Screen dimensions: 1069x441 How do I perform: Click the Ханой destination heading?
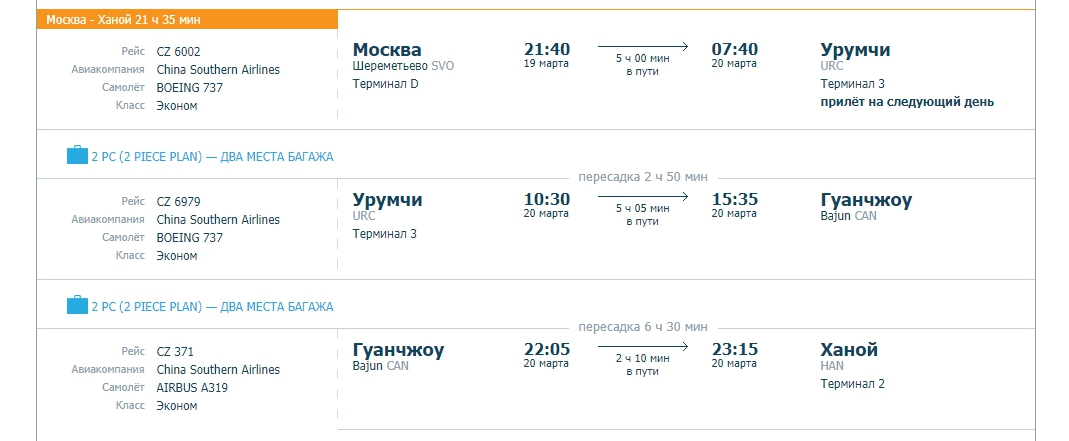pos(849,350)
